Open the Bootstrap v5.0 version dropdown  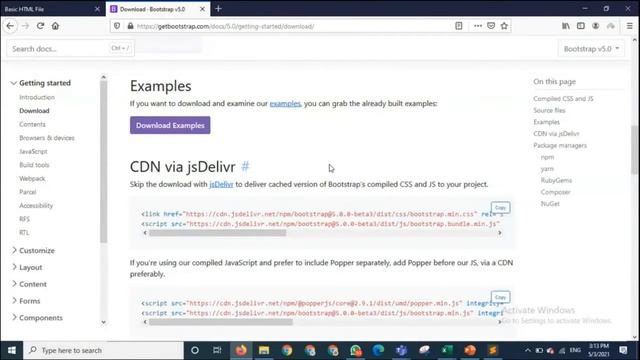click(x=591, y=49)
